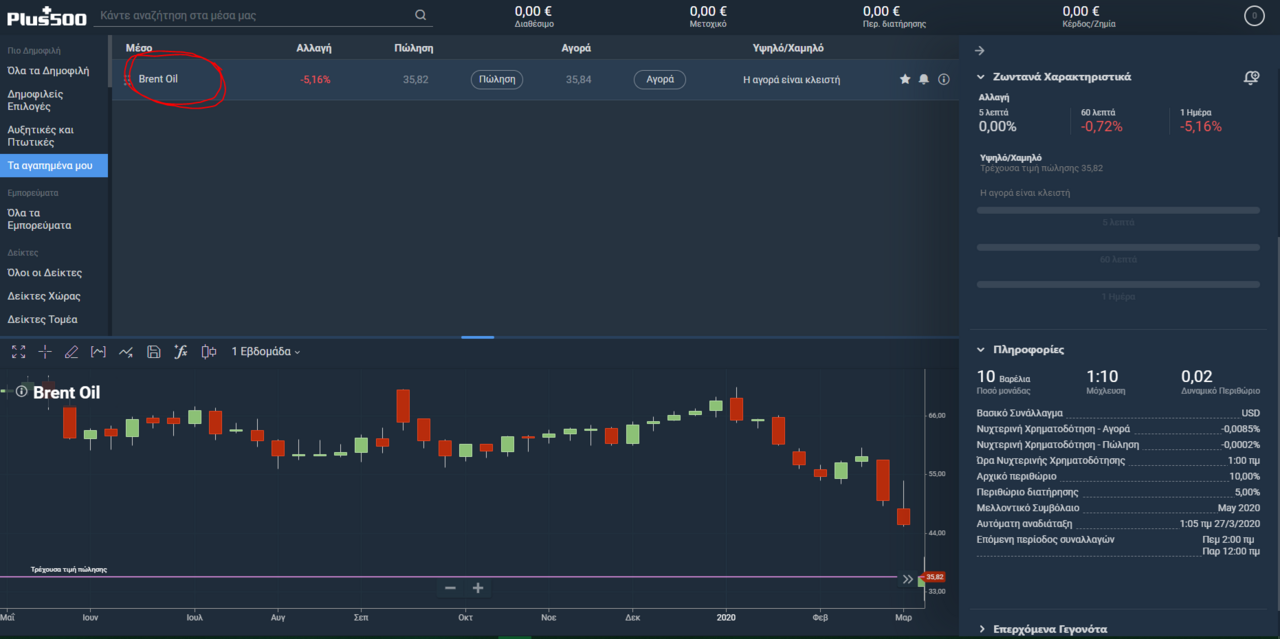This screenshot has height=639, width=1280.
Task: Open the fx indicators menu
Action: [x=181, y=352]
